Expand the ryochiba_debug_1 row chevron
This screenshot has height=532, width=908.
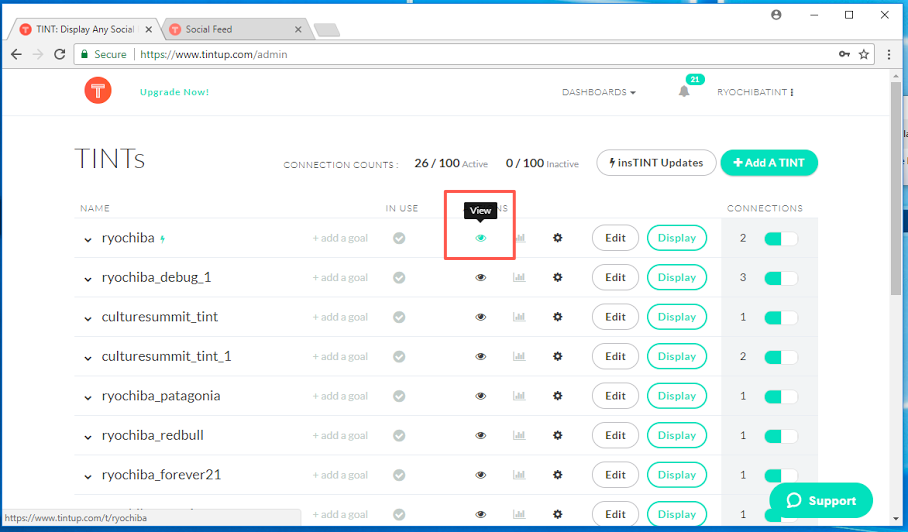click(87, 279)
